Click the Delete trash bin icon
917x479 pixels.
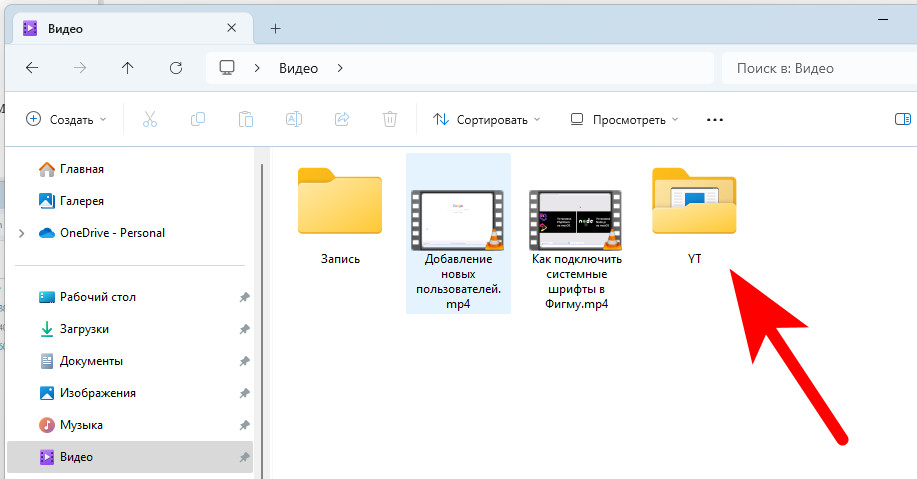click(x=390, y=119)
